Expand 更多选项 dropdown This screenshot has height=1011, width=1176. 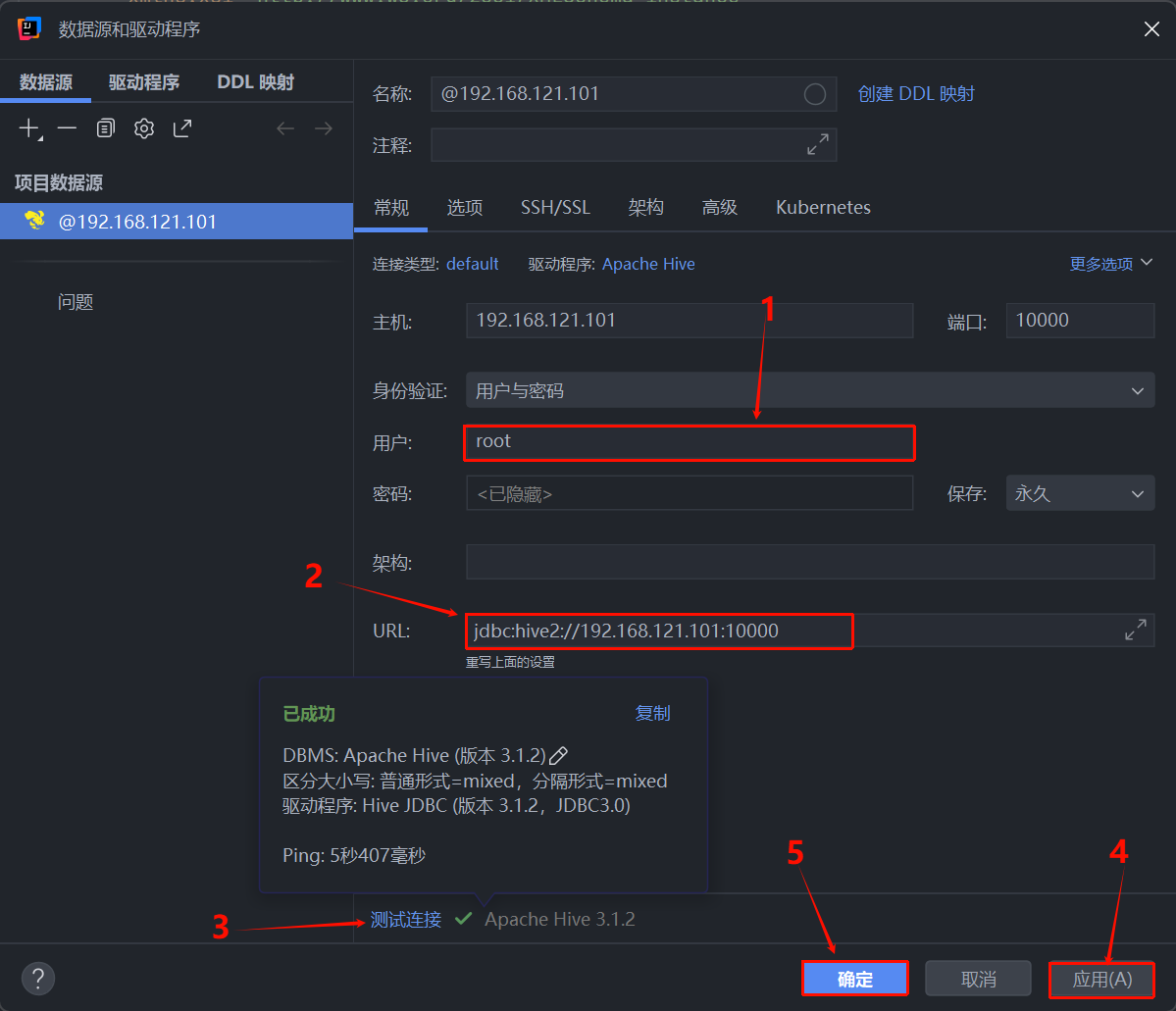(x=1110, y=264)
